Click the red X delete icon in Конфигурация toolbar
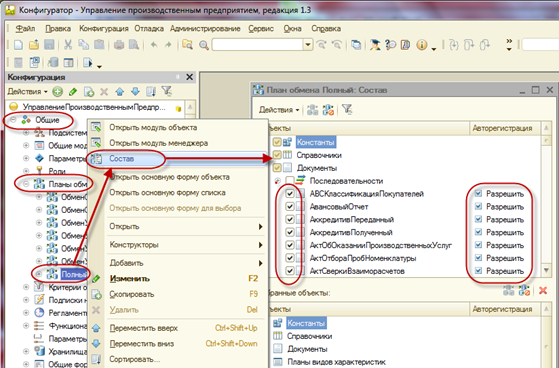The height and width of the screenshot is (368, 559). point(104,92)
